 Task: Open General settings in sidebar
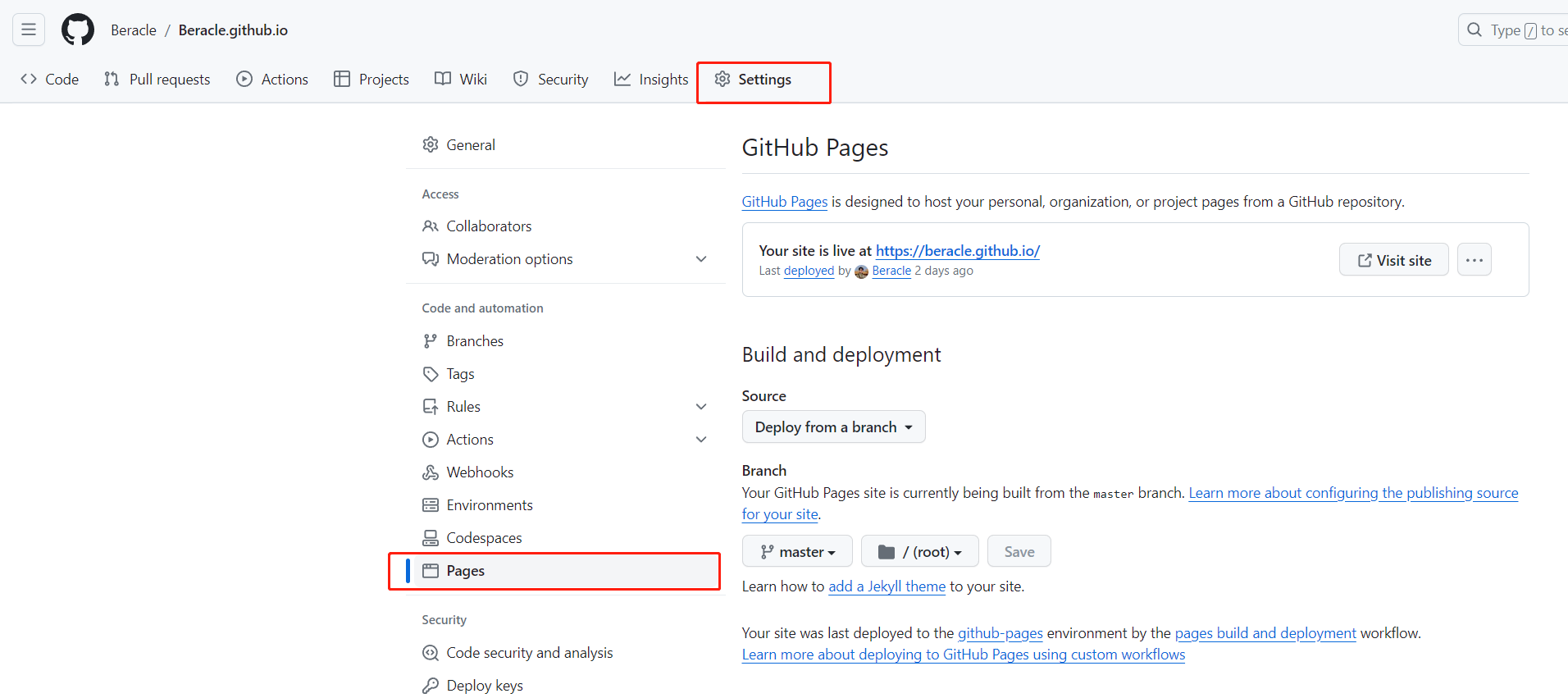click(x=566, y=145)
